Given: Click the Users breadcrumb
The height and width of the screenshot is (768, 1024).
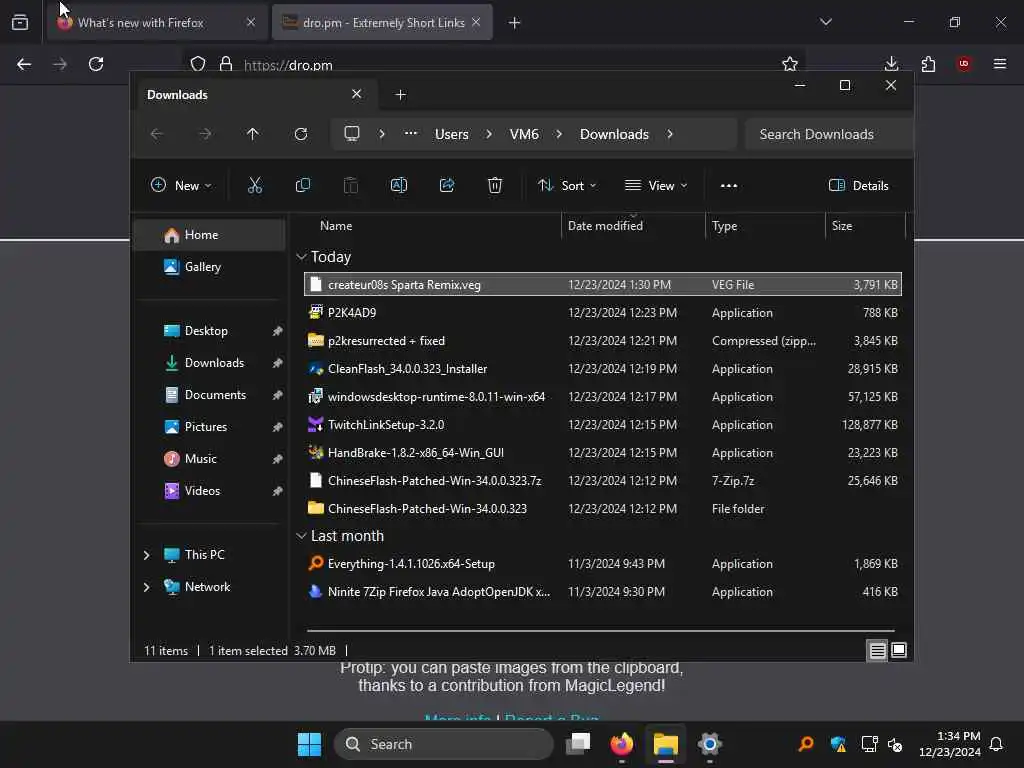Looking at the screenshot, I should pos(452,134).
